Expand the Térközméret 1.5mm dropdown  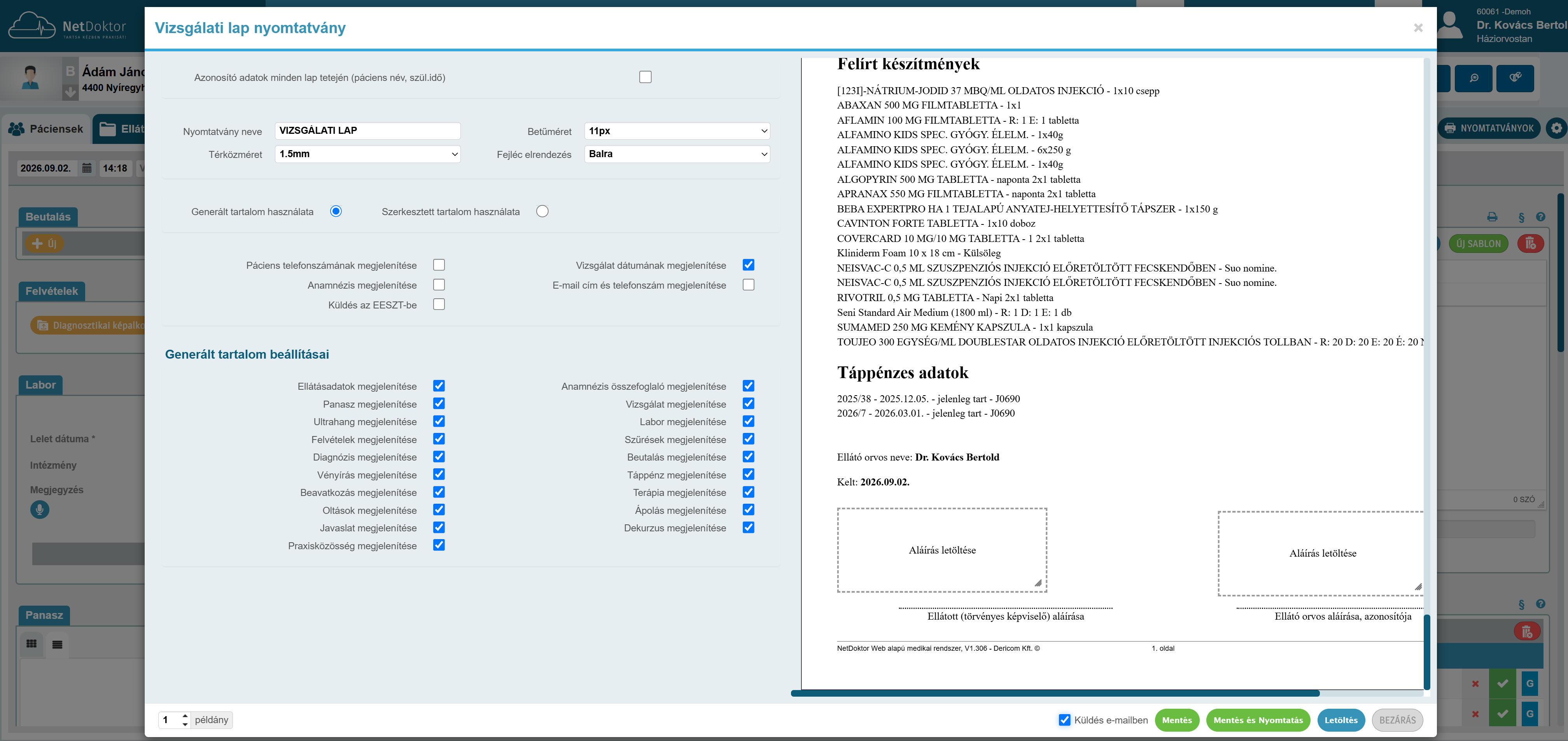point(367,154)
